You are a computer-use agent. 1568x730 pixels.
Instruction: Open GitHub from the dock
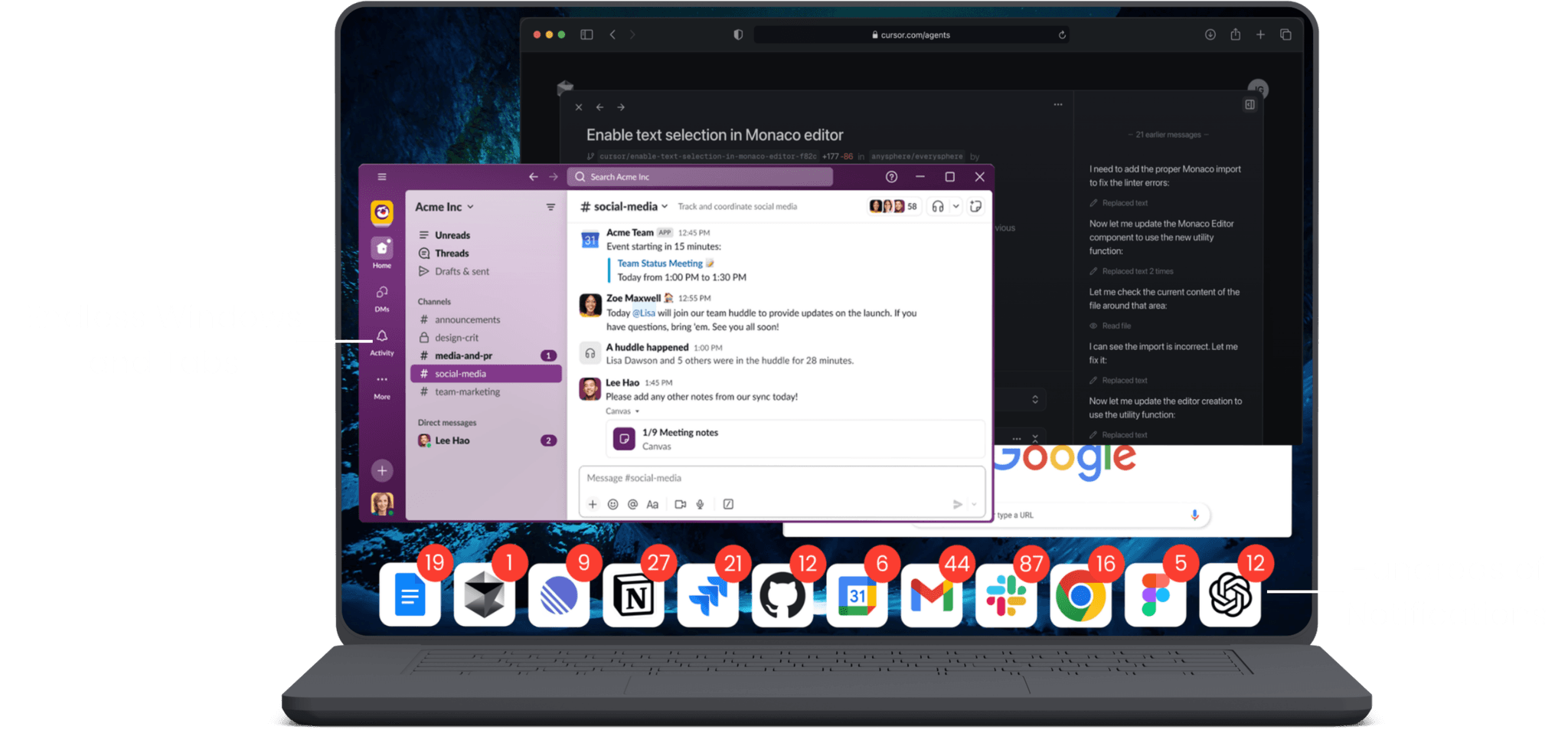(782, 596)
